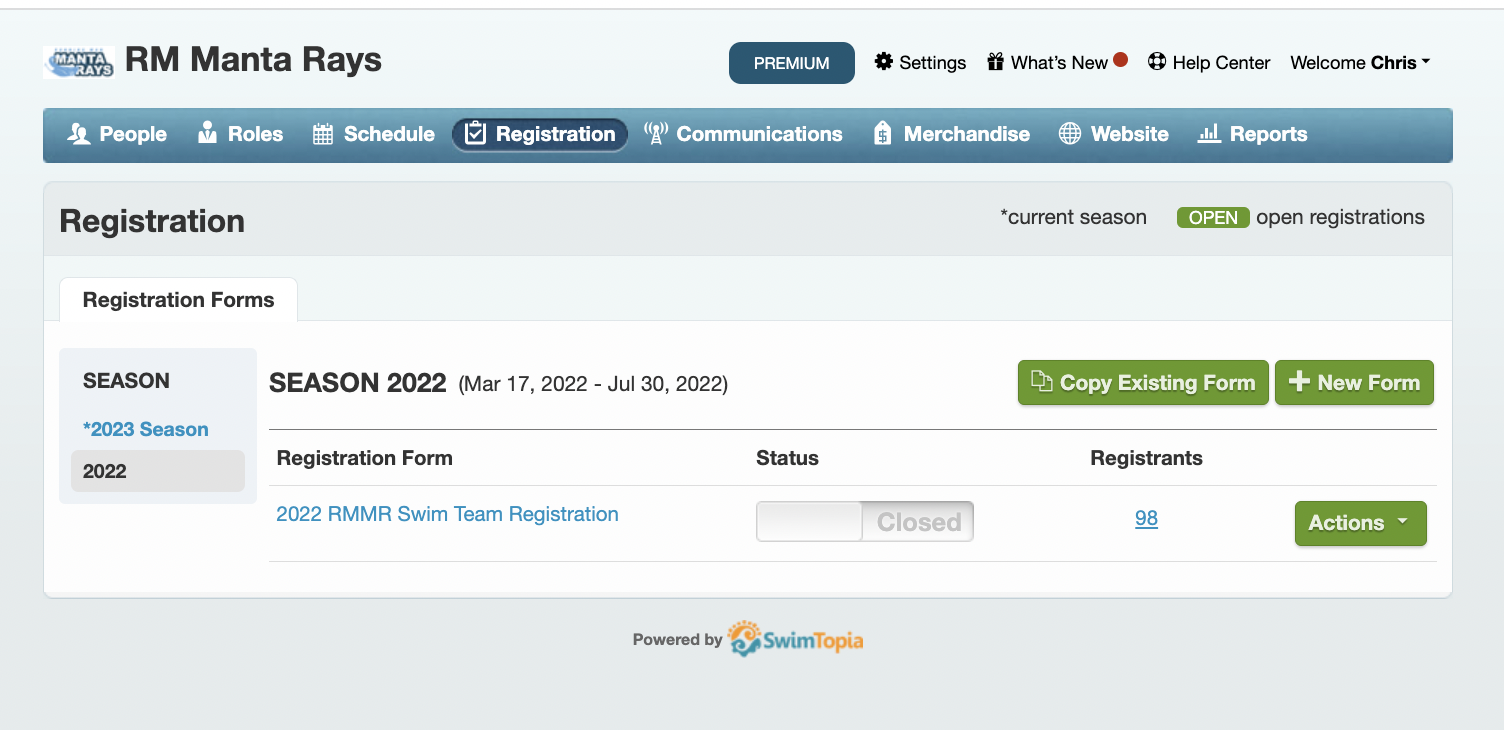The height and width of the screenshot is (730, 1504).
Task: Toggle the Closed registration status switch
Action: coord(864,522)
